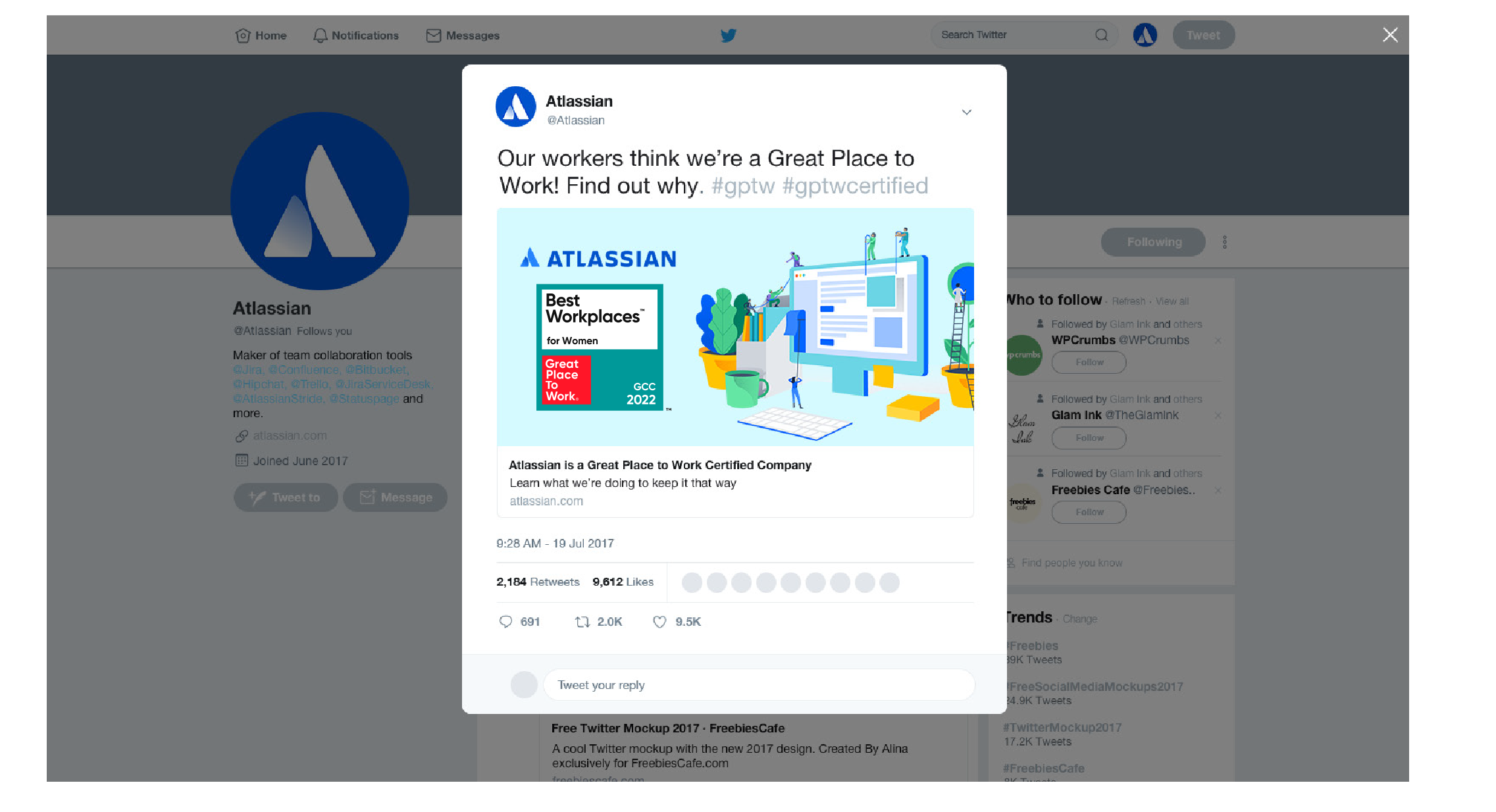View the 9,612 Likes list
Image resolution: width=1496 pixels, height=812 pixels.
point(623,582)
